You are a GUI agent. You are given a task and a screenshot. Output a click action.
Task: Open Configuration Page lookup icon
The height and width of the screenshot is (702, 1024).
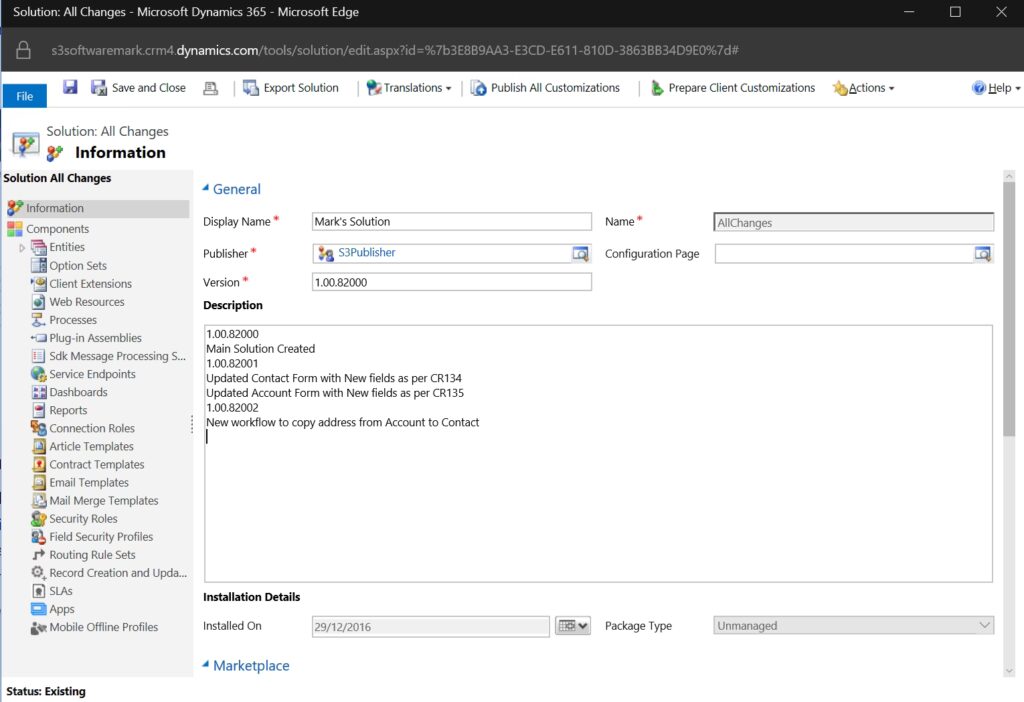pos(983,254)
